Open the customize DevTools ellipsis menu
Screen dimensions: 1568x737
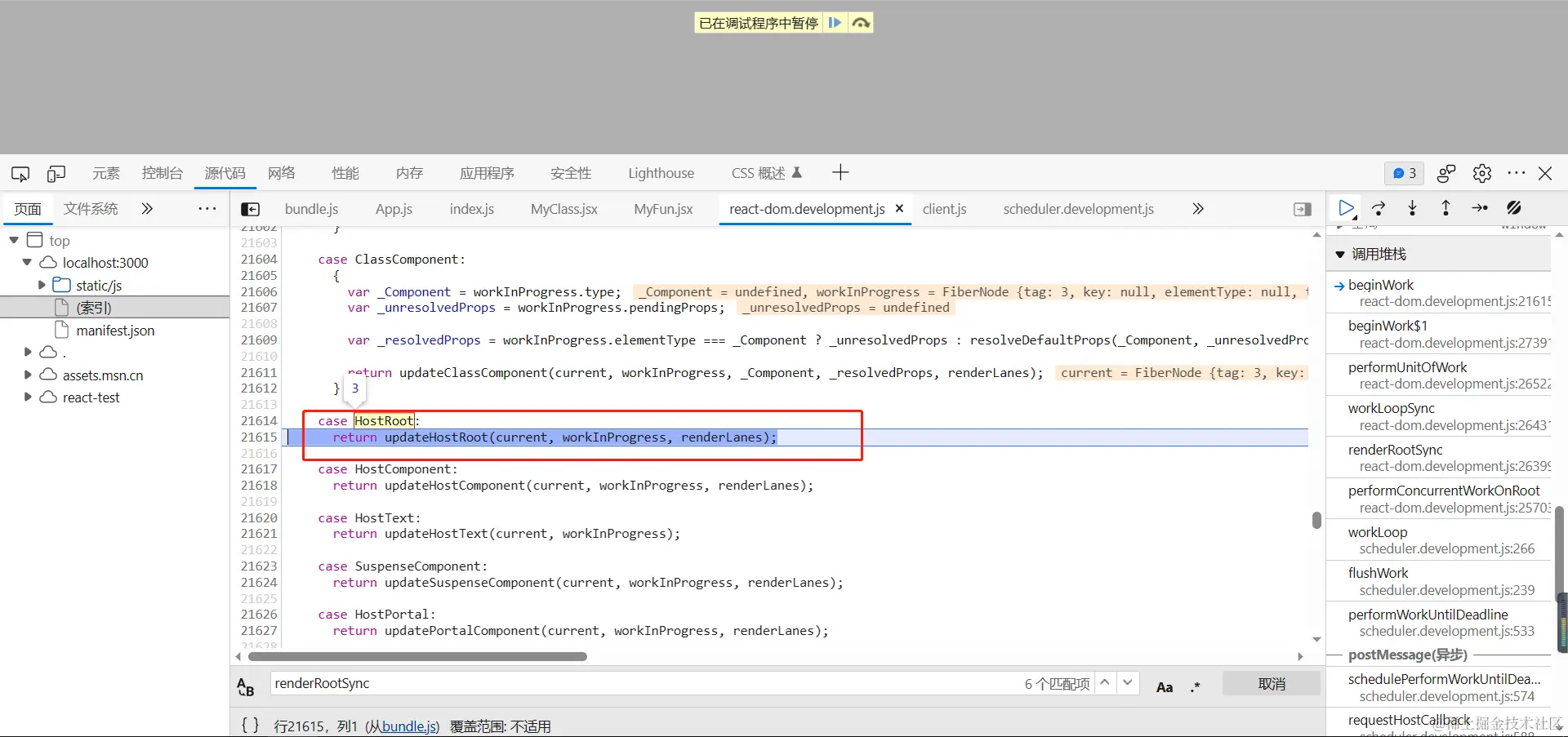1517,173
